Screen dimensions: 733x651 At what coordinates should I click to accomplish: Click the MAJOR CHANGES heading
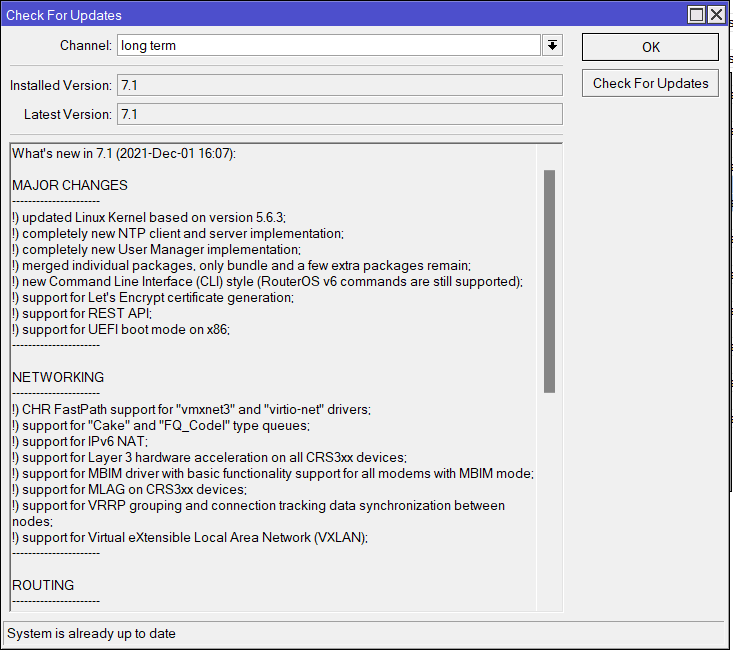(x=70, y=185)
